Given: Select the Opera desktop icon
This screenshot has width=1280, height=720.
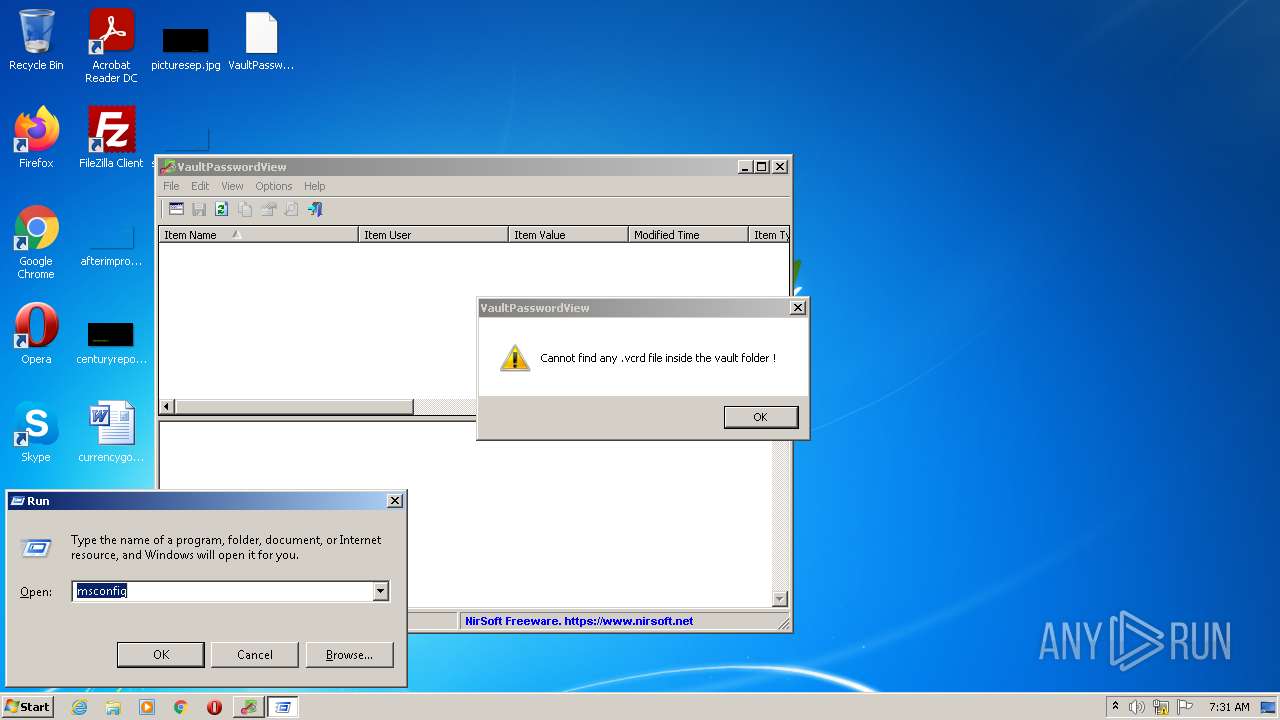Looking at the screenshot, I should tap(36, 334).
